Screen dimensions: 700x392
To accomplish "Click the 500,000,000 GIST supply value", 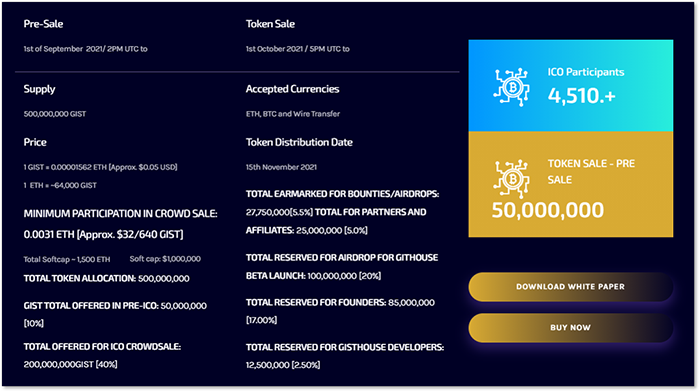I will 55,114.
